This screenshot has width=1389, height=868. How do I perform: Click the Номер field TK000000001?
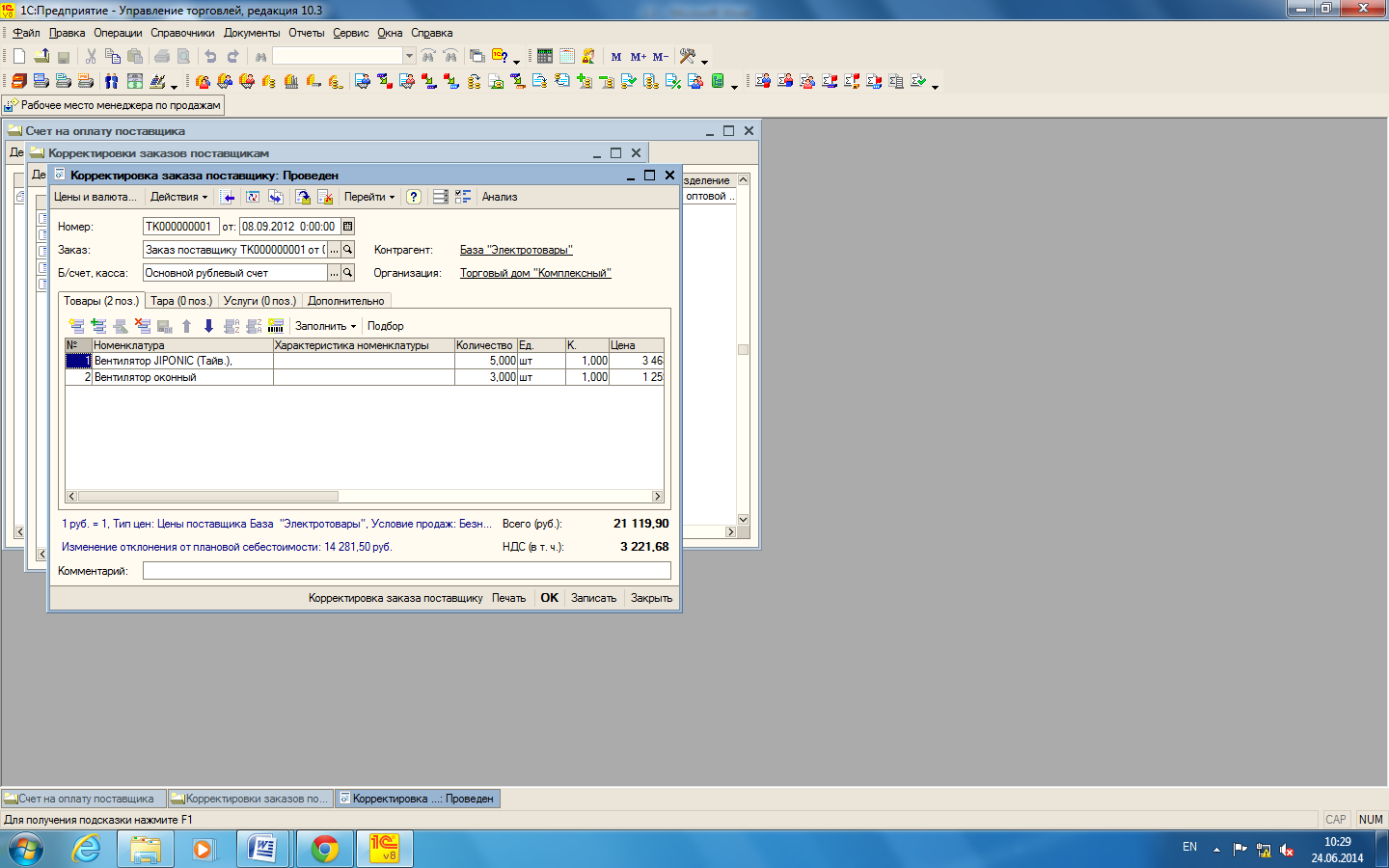(x=180, y=227)
